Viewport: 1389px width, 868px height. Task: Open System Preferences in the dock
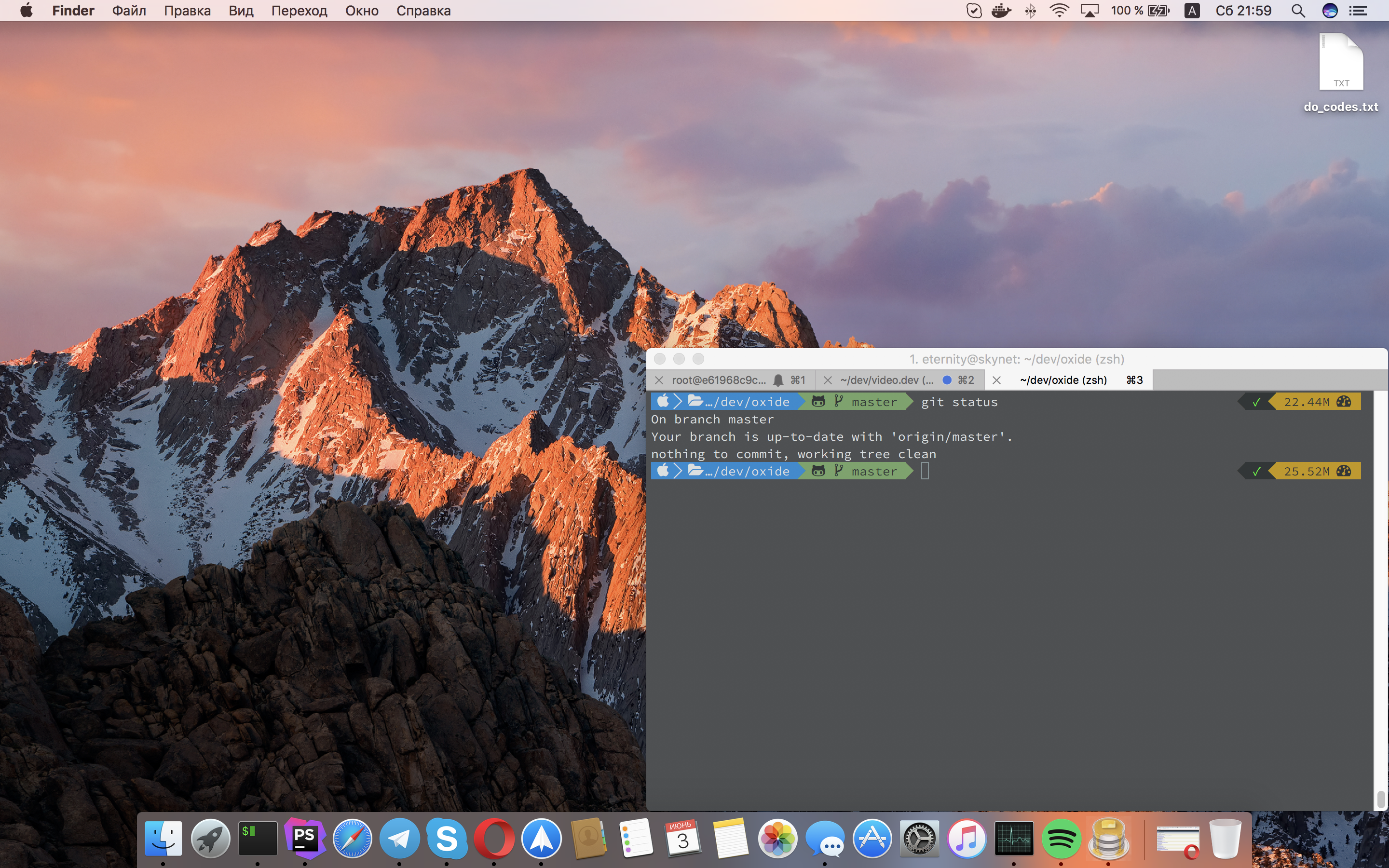920,839
